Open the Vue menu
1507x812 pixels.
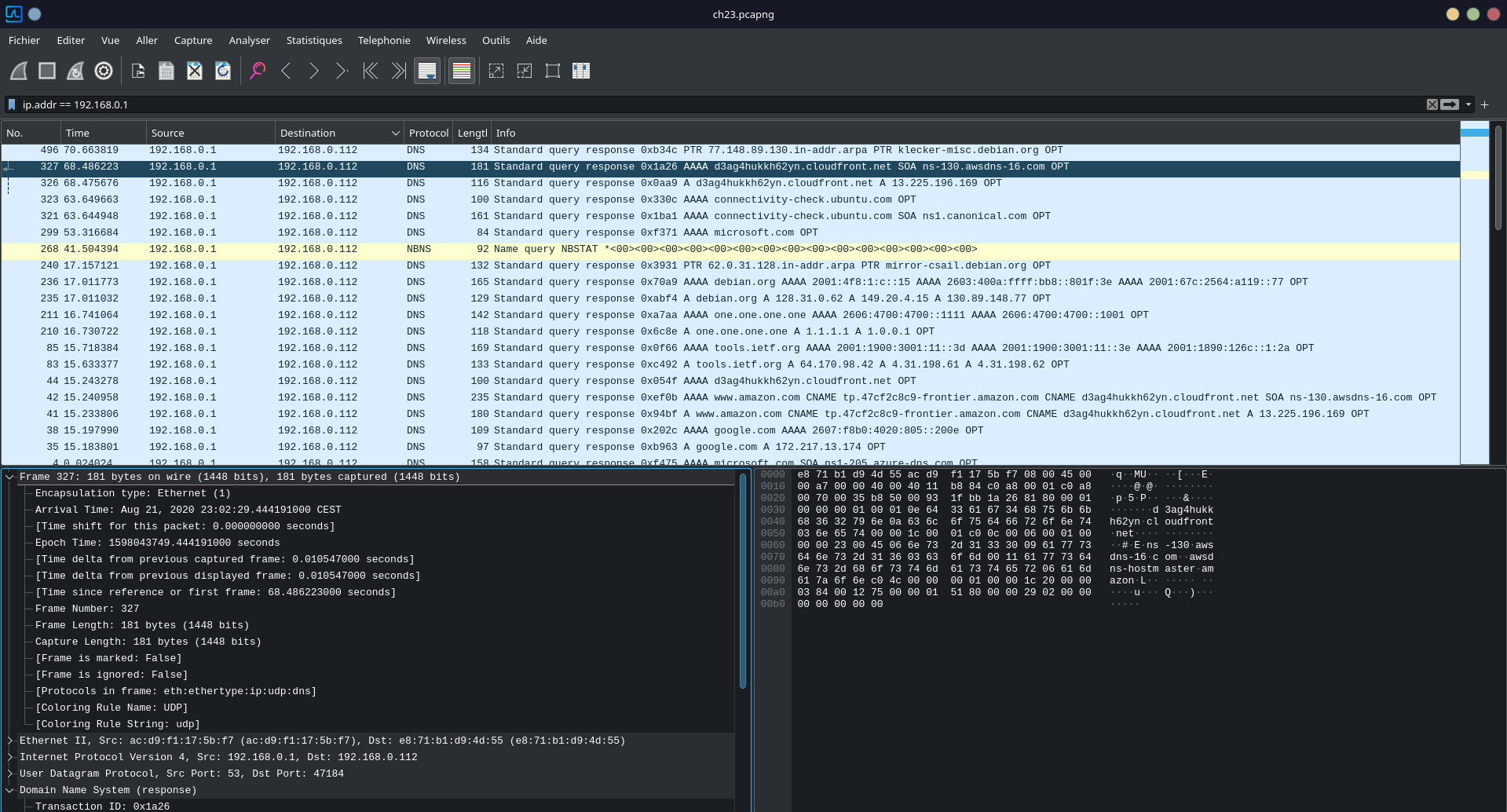(x=110, y=40)
